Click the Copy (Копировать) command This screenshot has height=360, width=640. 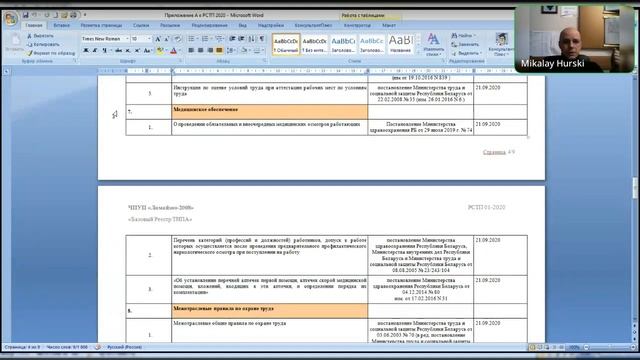coord(43,44)
